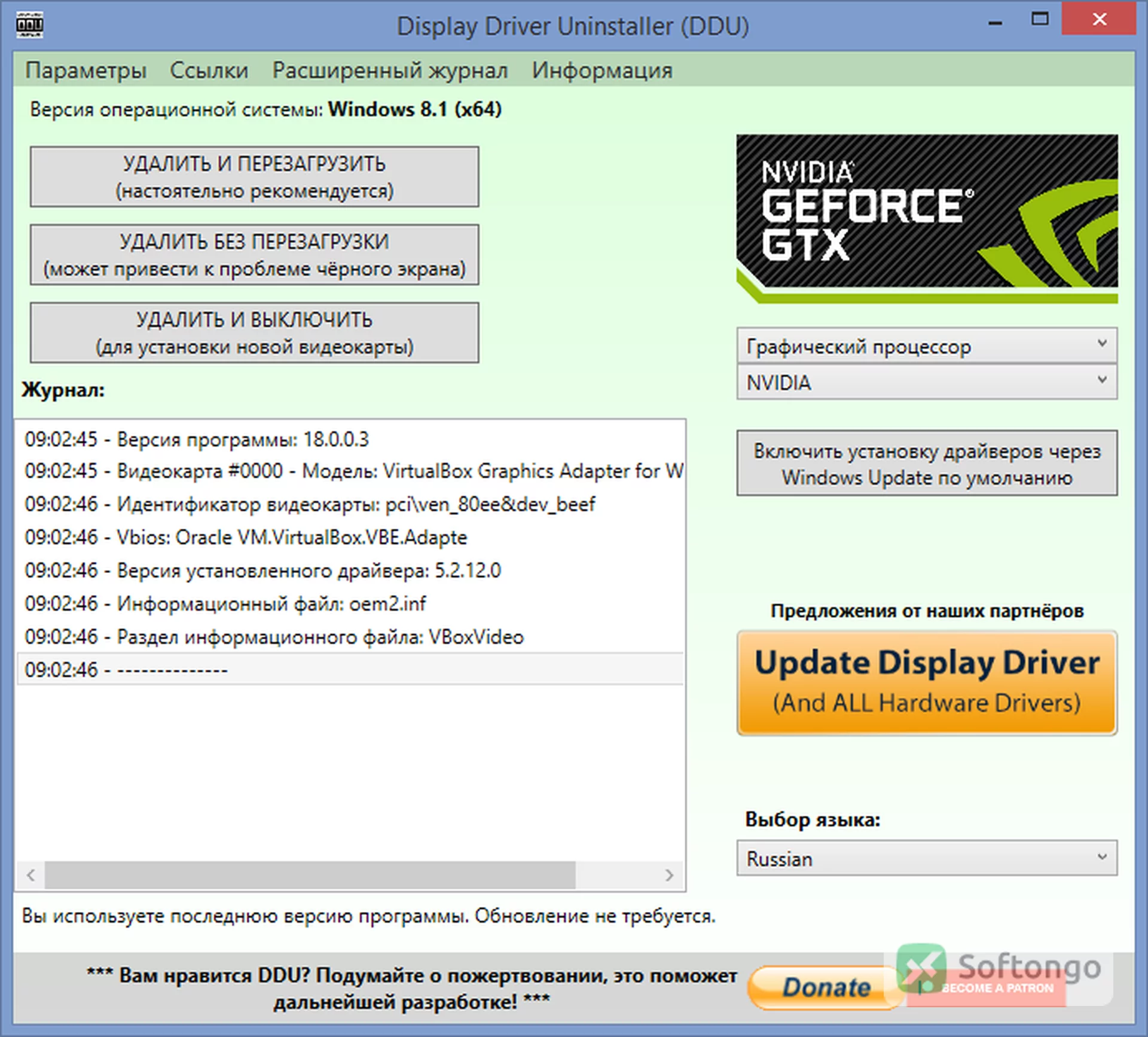Open the Расширенный журнал menu
Screen dimensions: 1148x1037
click(x=390, y=71)
